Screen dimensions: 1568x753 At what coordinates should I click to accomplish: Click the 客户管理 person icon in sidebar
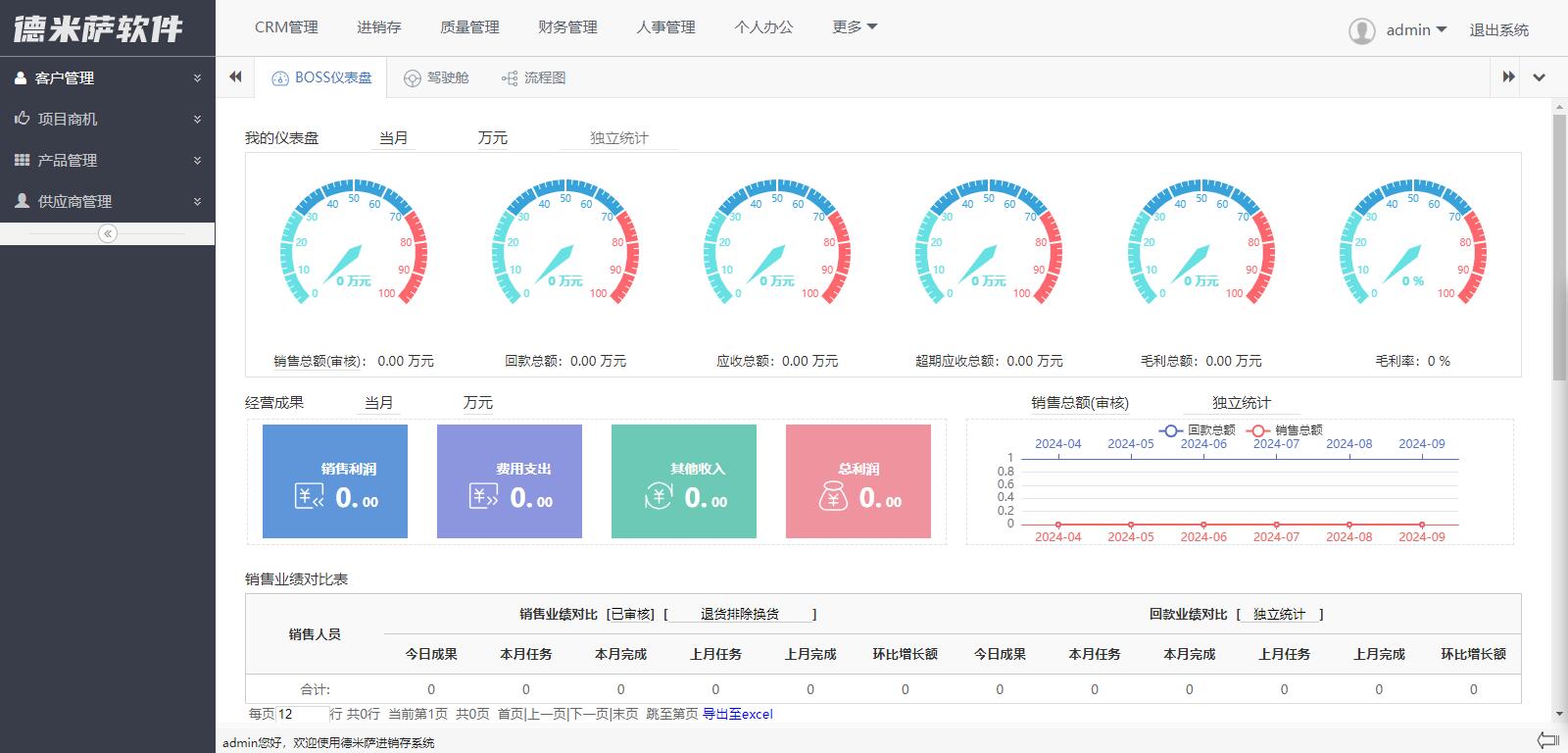pyautogui.click(x=21, y=77)
